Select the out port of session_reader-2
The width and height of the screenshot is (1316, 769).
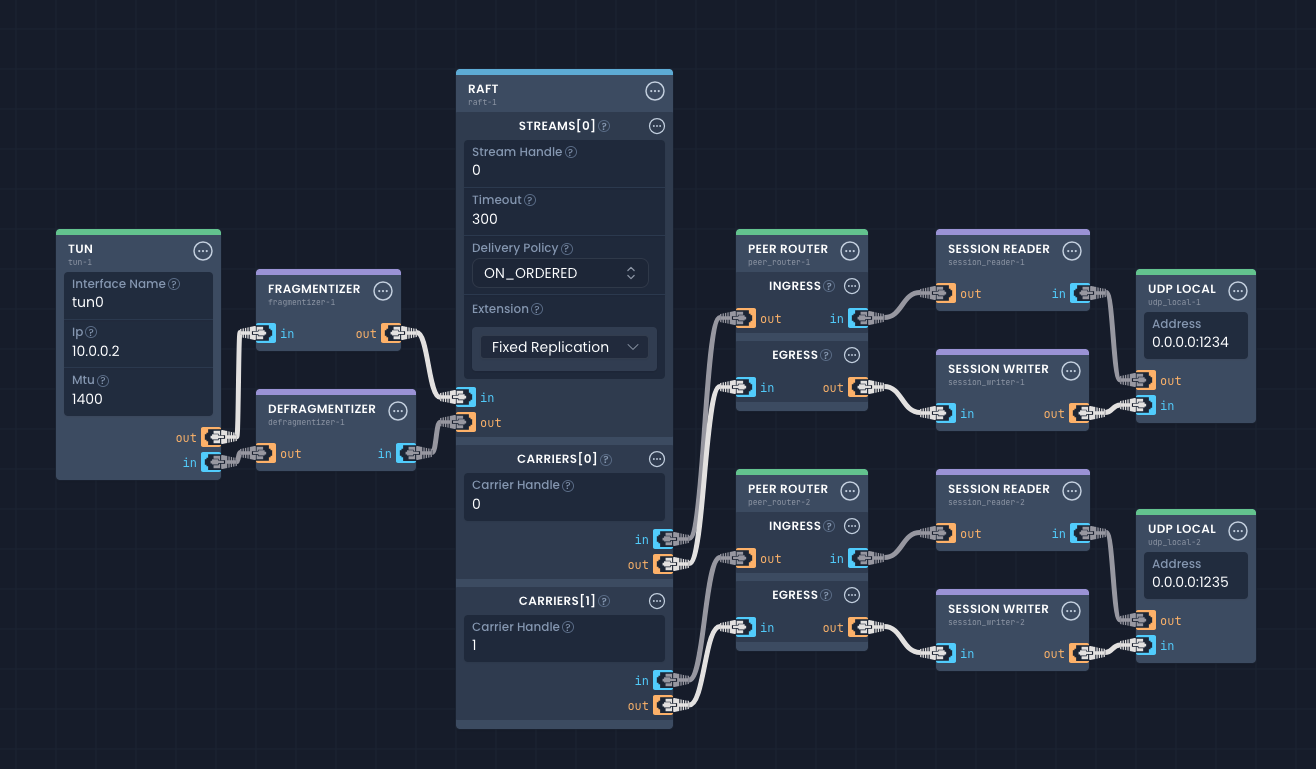(x=943, y=533)
